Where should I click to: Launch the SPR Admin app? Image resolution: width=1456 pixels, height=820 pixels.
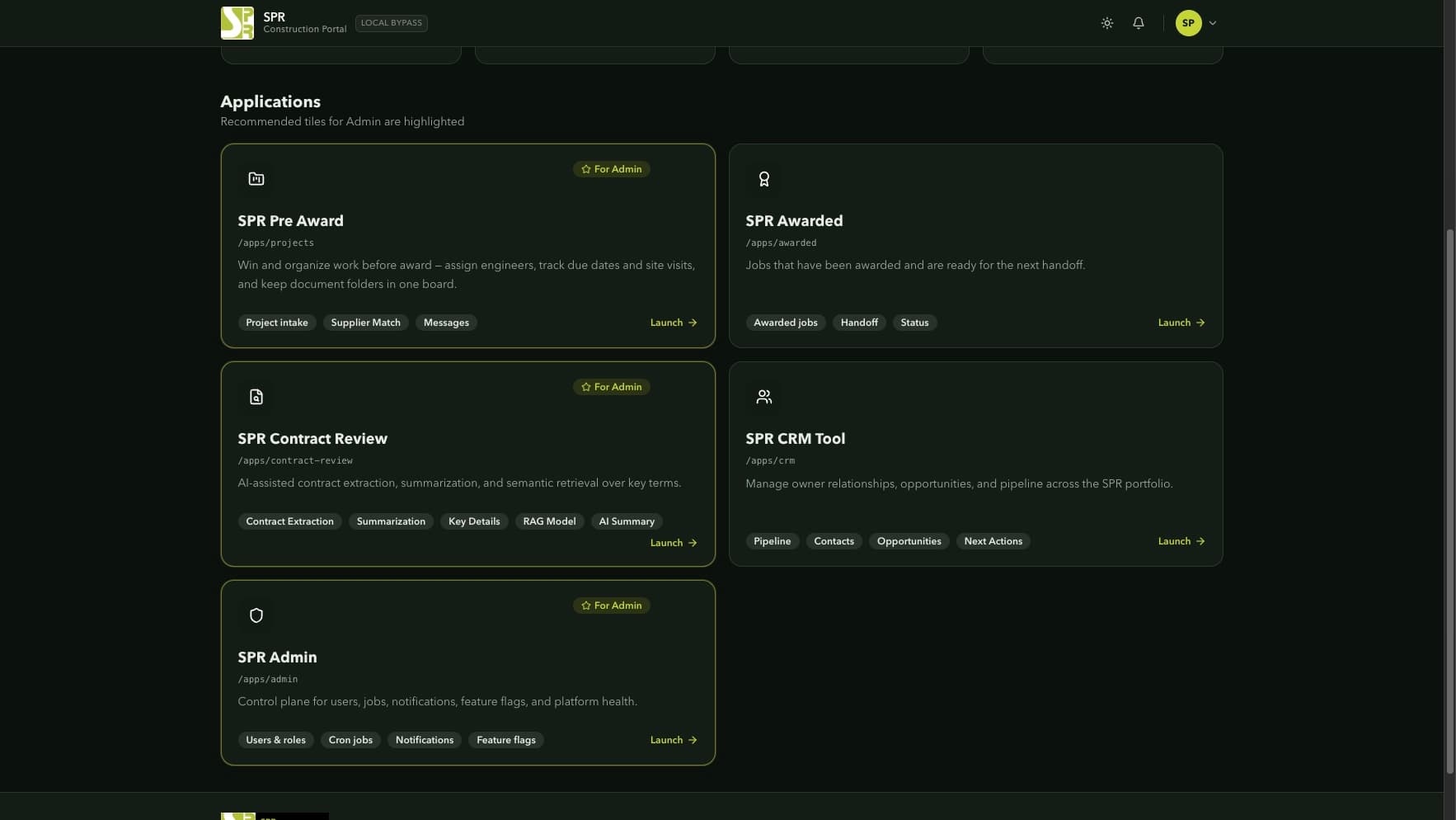(x=674, y=740)
